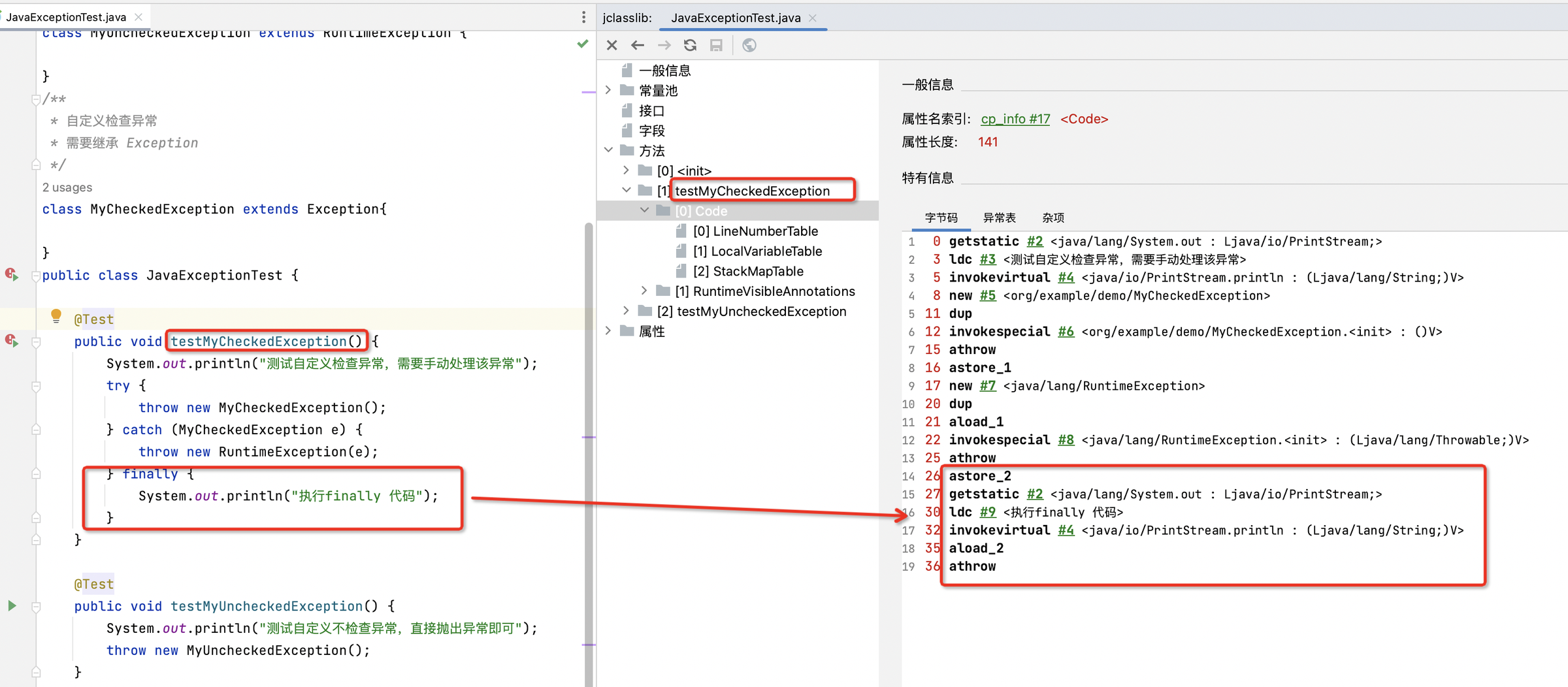This screenshot has height=687, width=1568.
Task: Click the save disk icon in the jclasslib toolbar
Action: (x=716, y=45)
